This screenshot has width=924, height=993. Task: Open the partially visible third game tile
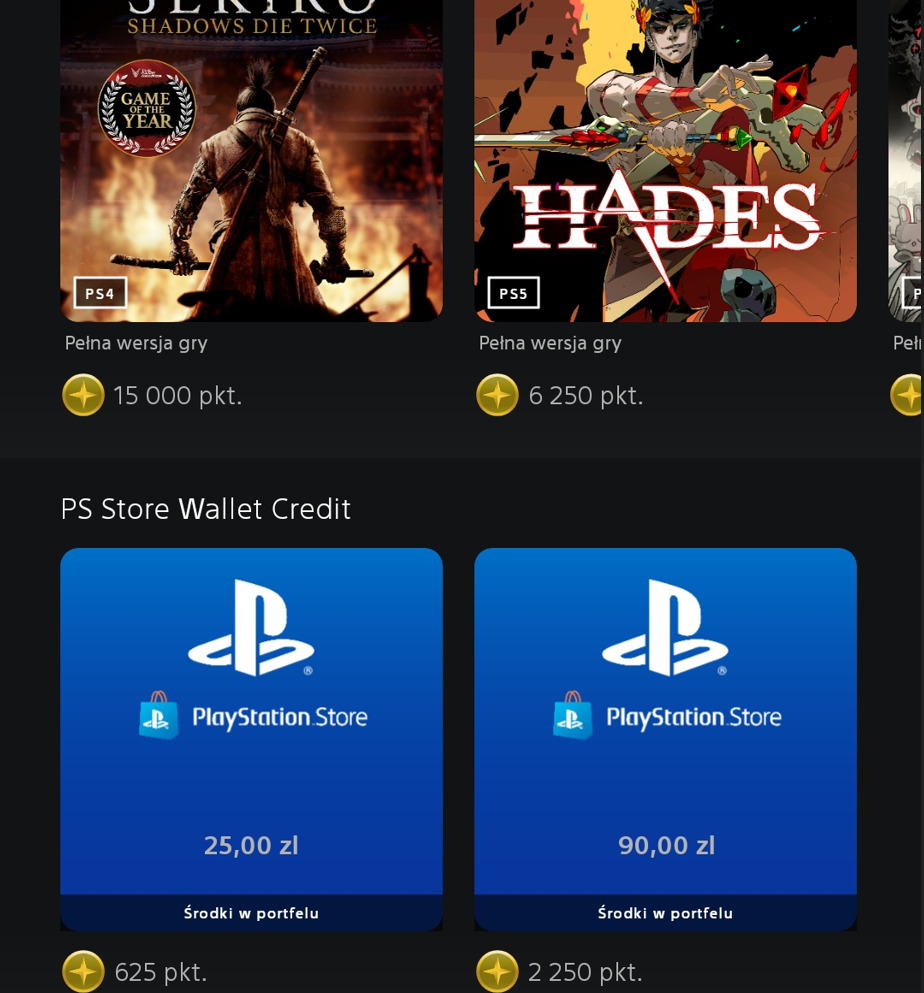click(x=906, y=161)
